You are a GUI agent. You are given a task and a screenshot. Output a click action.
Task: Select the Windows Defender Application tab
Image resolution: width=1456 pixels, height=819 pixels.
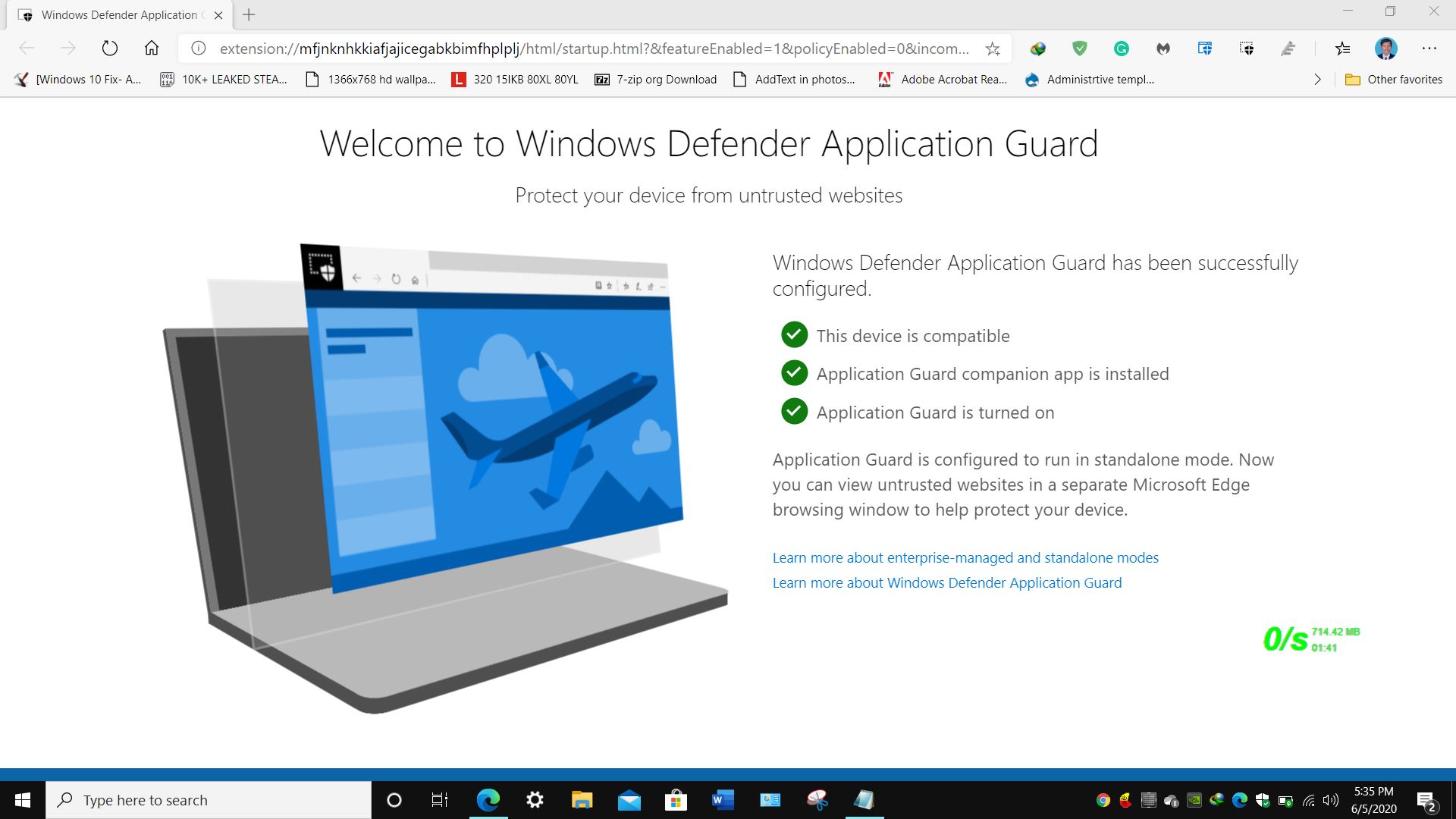[x=121, y=15]
